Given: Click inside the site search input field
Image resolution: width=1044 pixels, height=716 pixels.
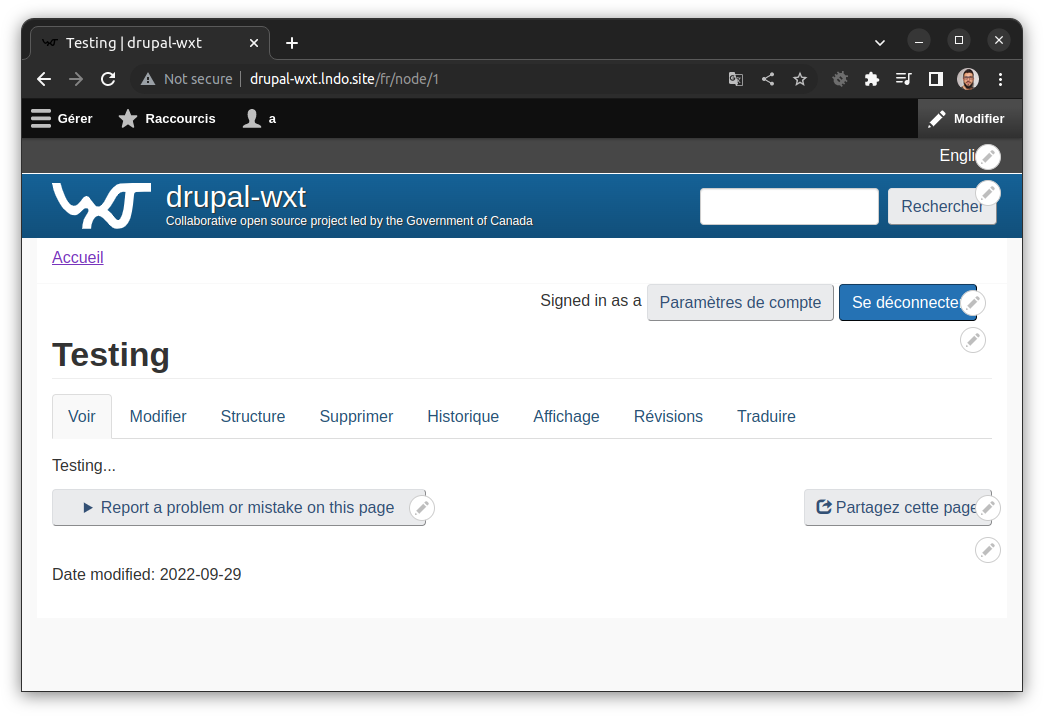Looking at the screenshot, I should 789,206.
